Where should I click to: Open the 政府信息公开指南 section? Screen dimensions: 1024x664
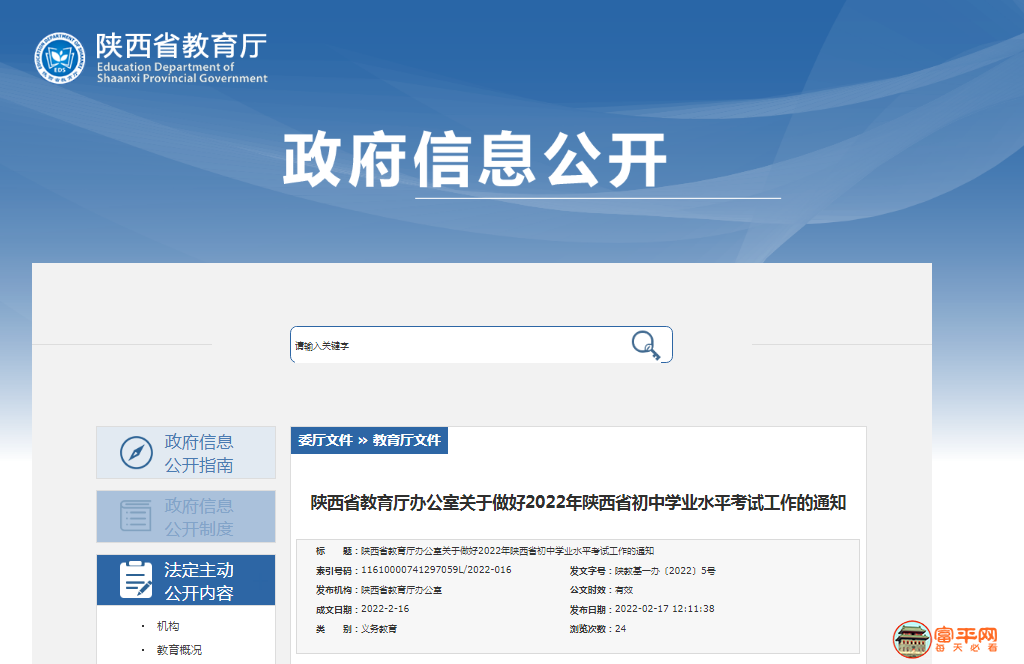(x=199, y=453)
